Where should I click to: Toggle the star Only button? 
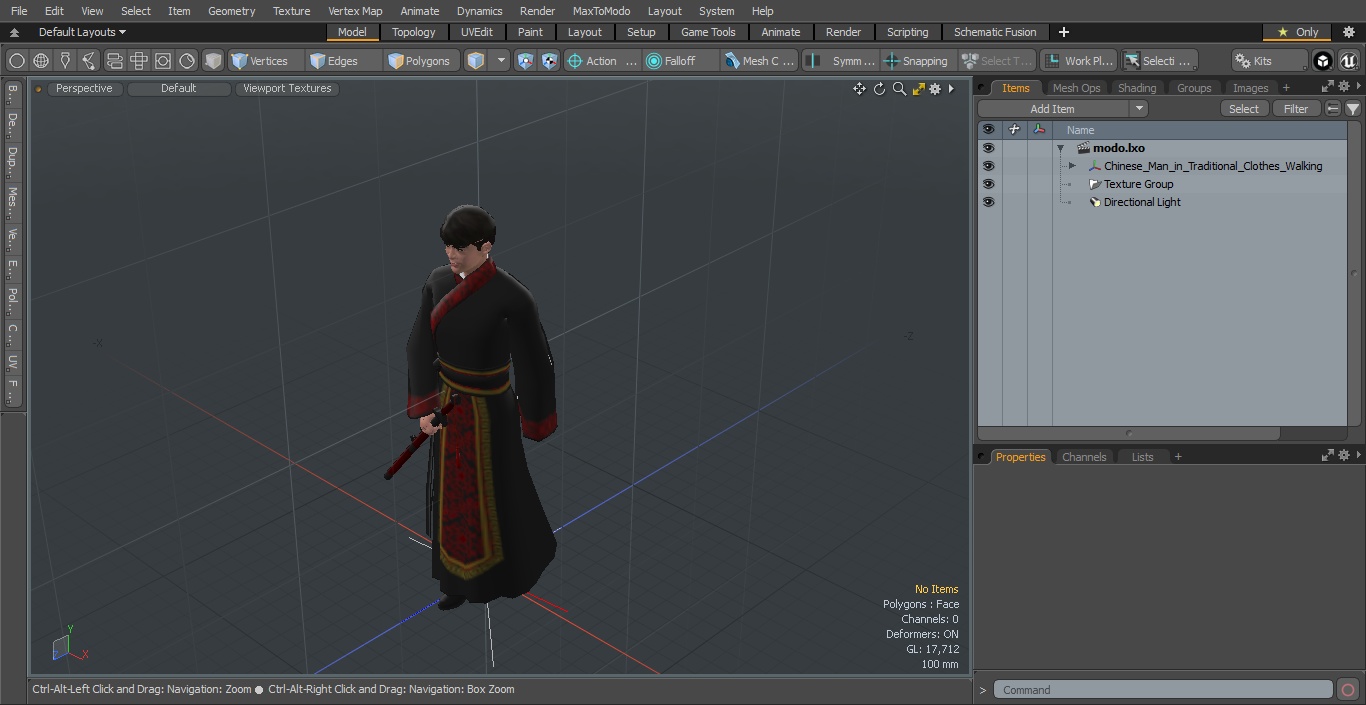pyautogui.click(x=1297, y=32)
